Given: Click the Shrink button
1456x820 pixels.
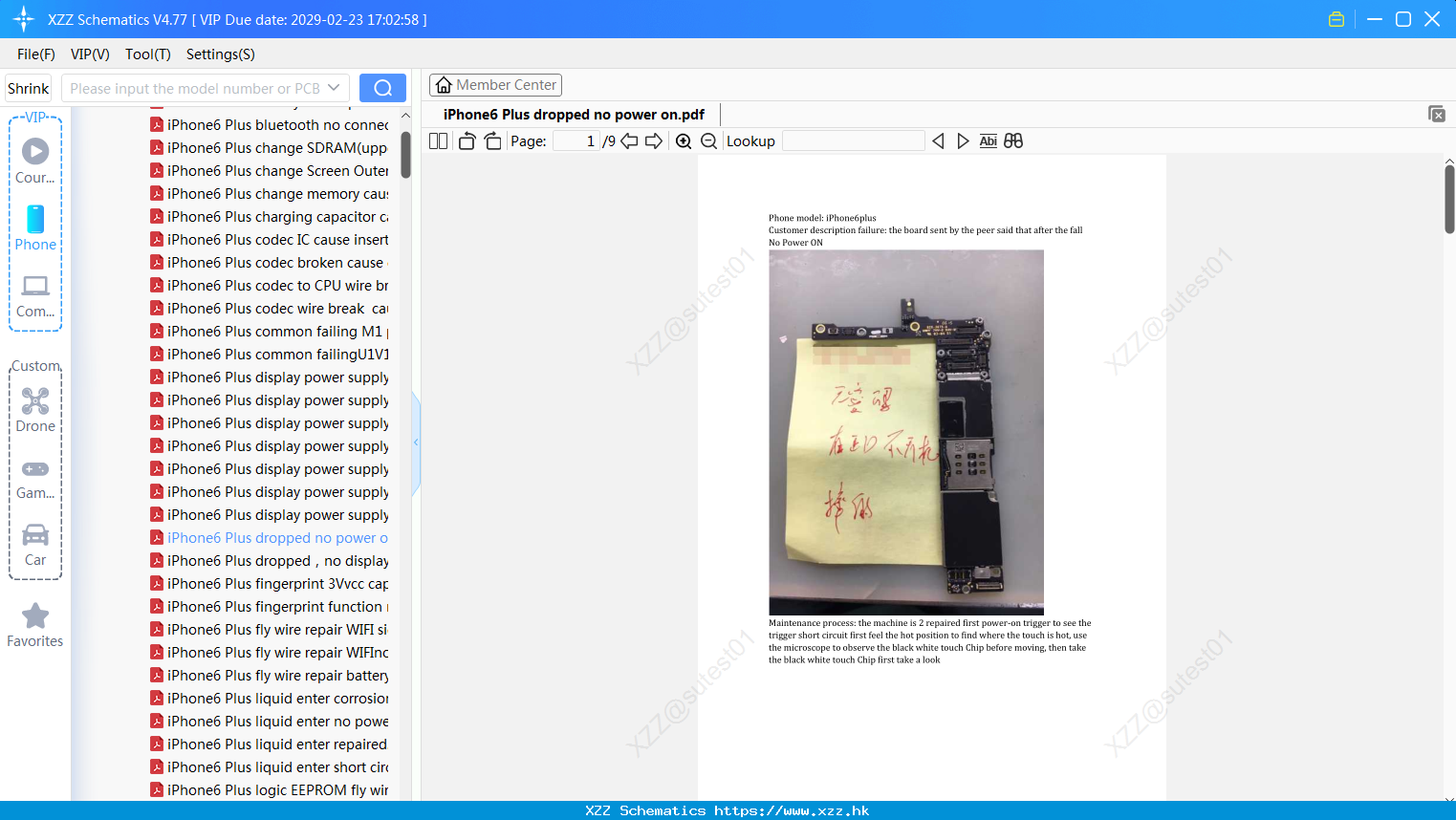Looking at the screenshot, I should pos(29,88).
